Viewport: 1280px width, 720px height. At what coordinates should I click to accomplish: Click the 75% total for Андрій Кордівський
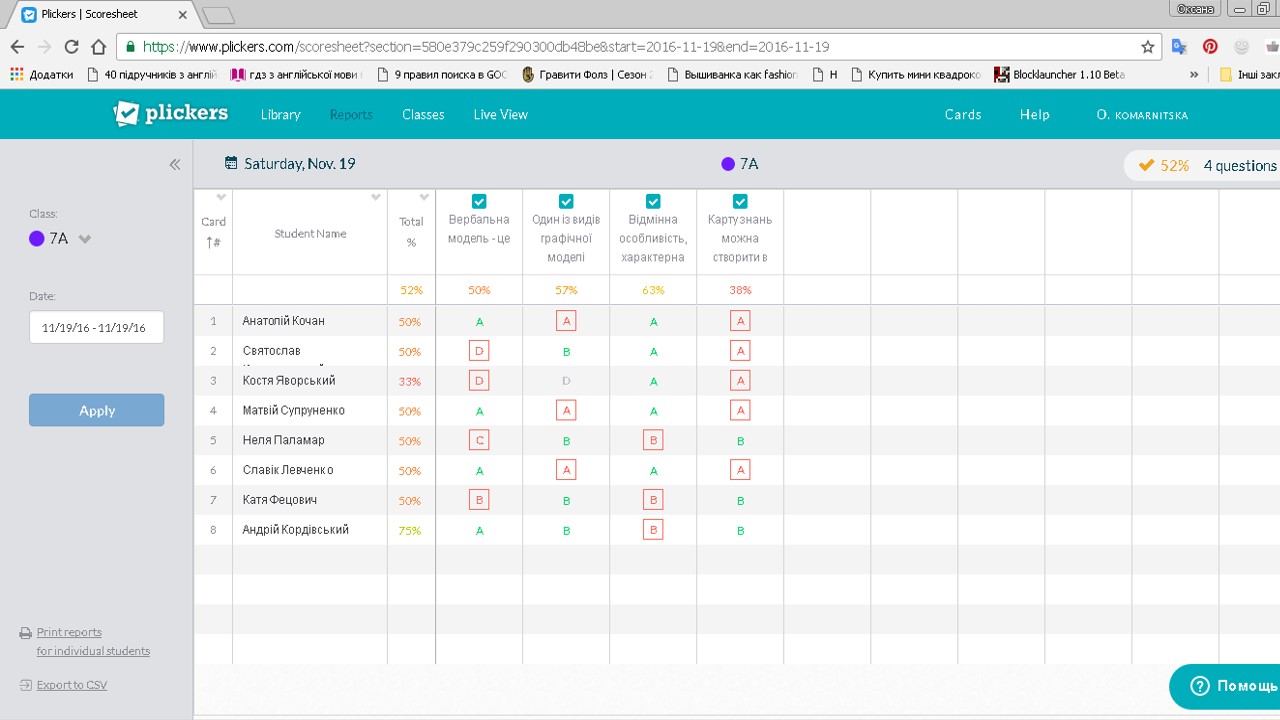point(410,531)
